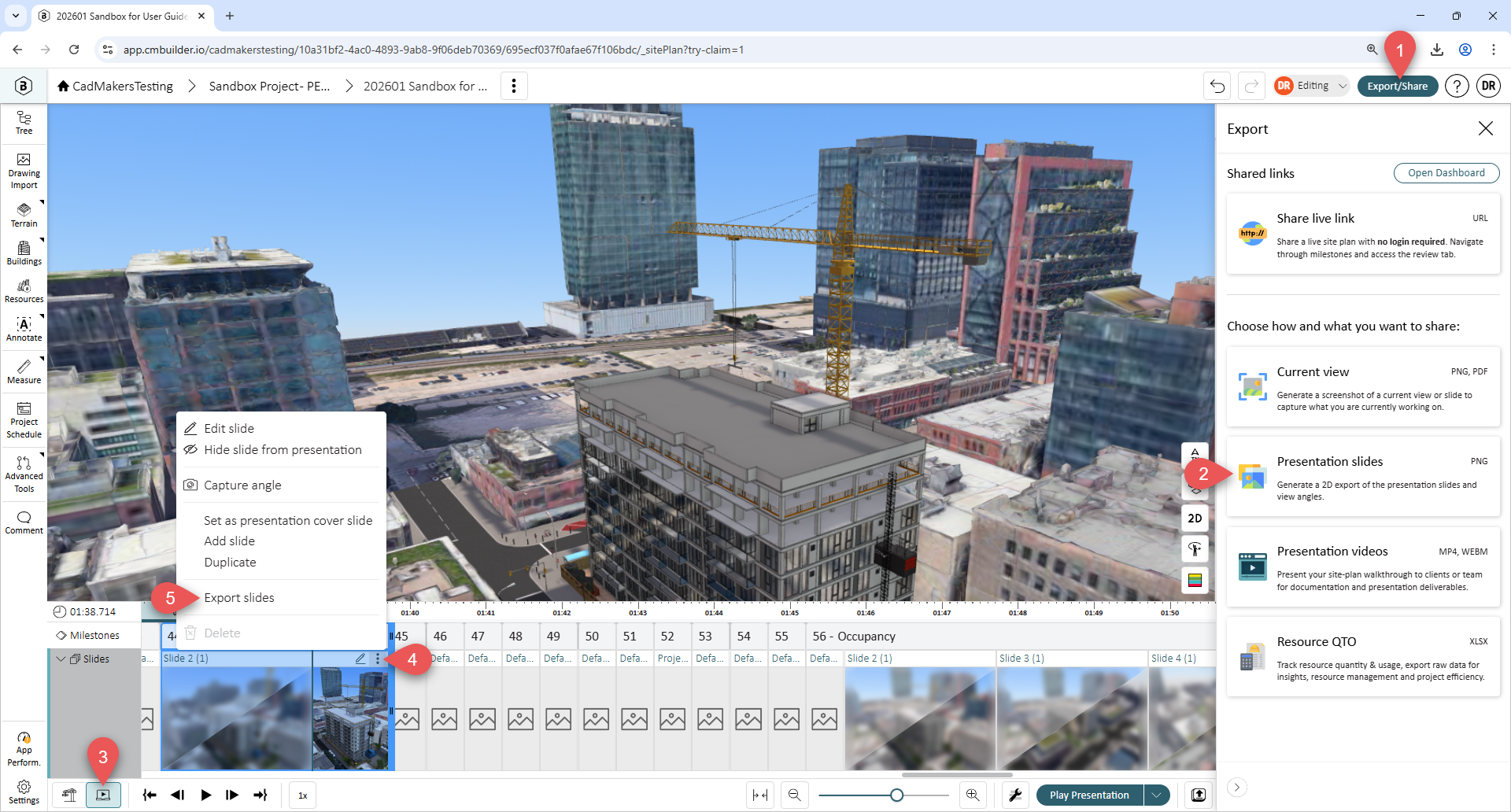Open the Play Presentation dropdown arrow
Screen dimensions: 1511x812
[1156, 795]
